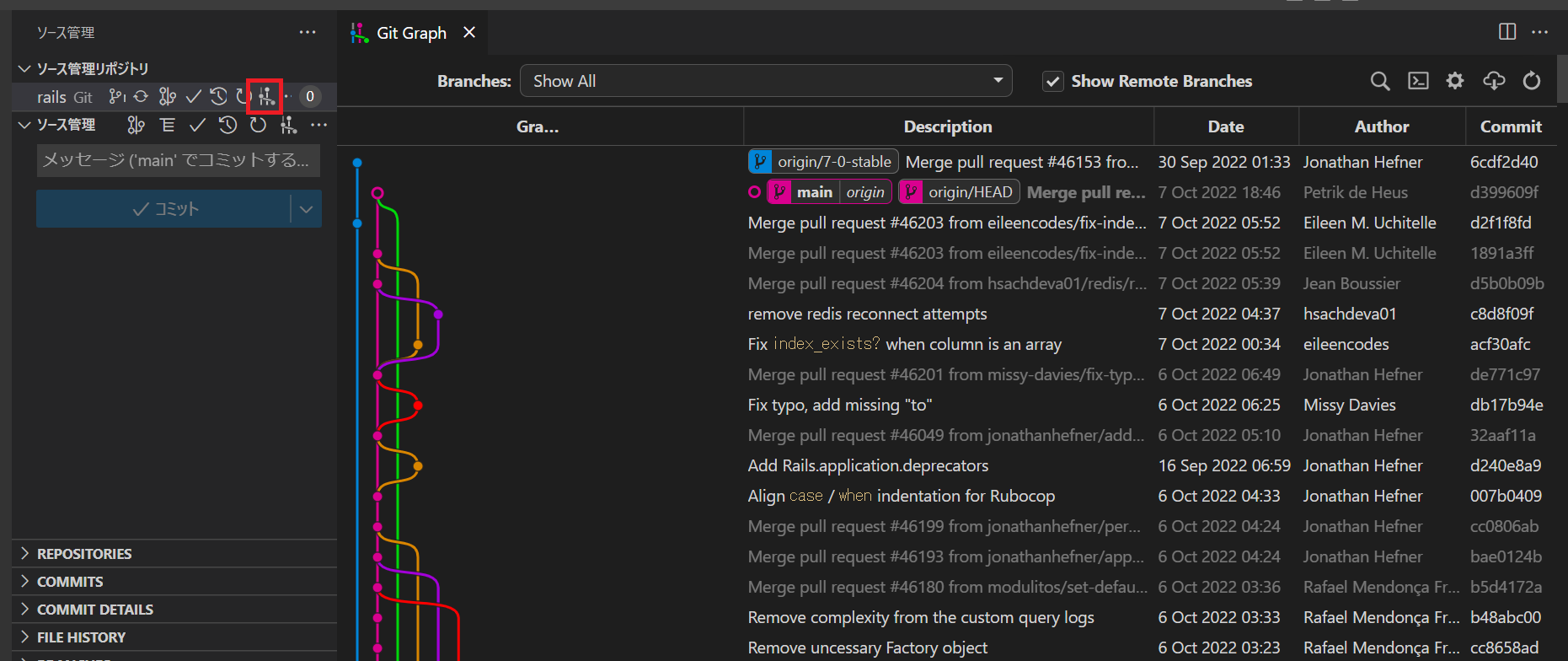Screen dimensions: 1568x661
Task: Click the Git Graph refresh icon
Action: [1532, 81]
